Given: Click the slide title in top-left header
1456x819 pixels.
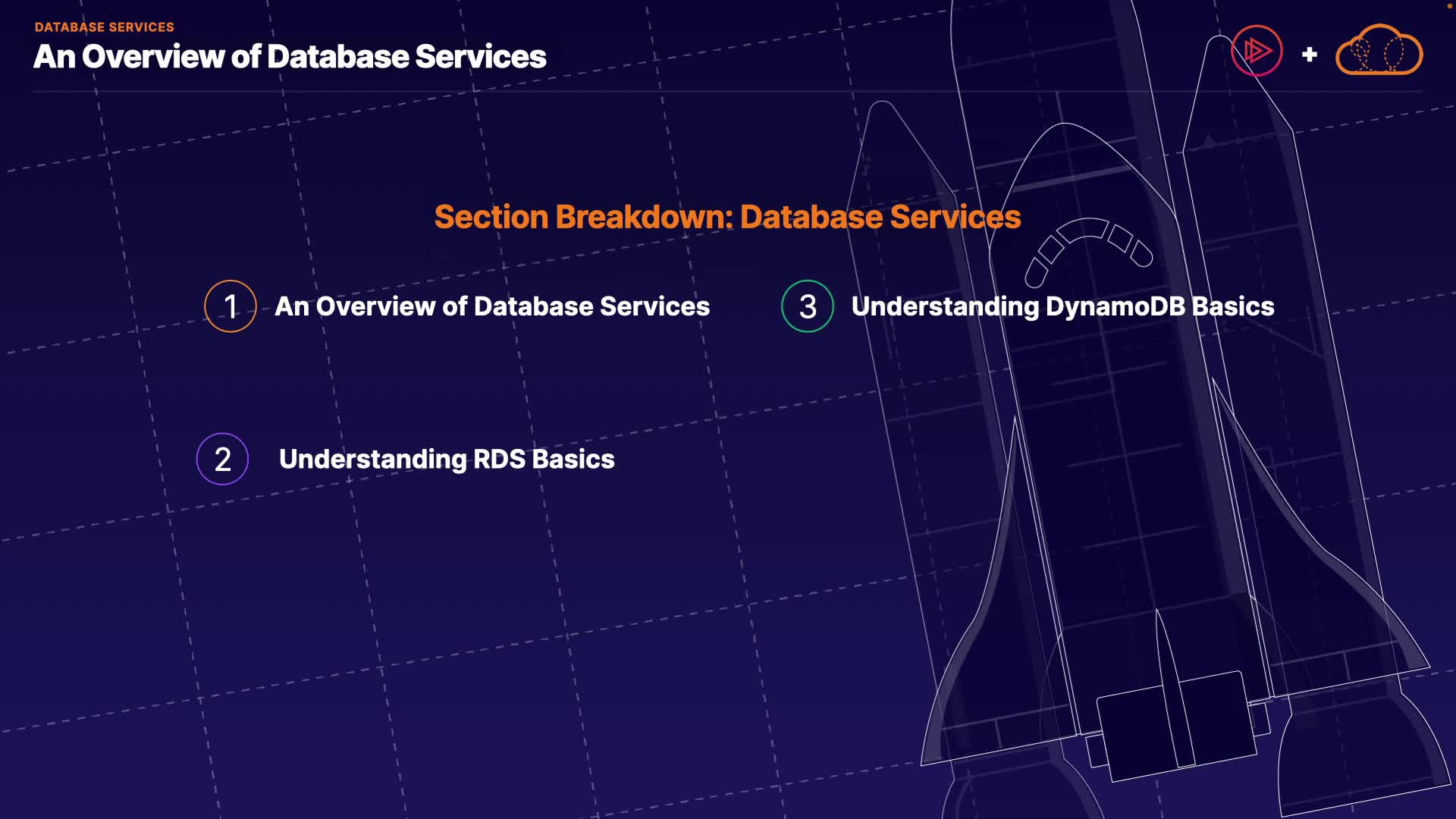Looking at the screenshot, I should pos(290,57).
